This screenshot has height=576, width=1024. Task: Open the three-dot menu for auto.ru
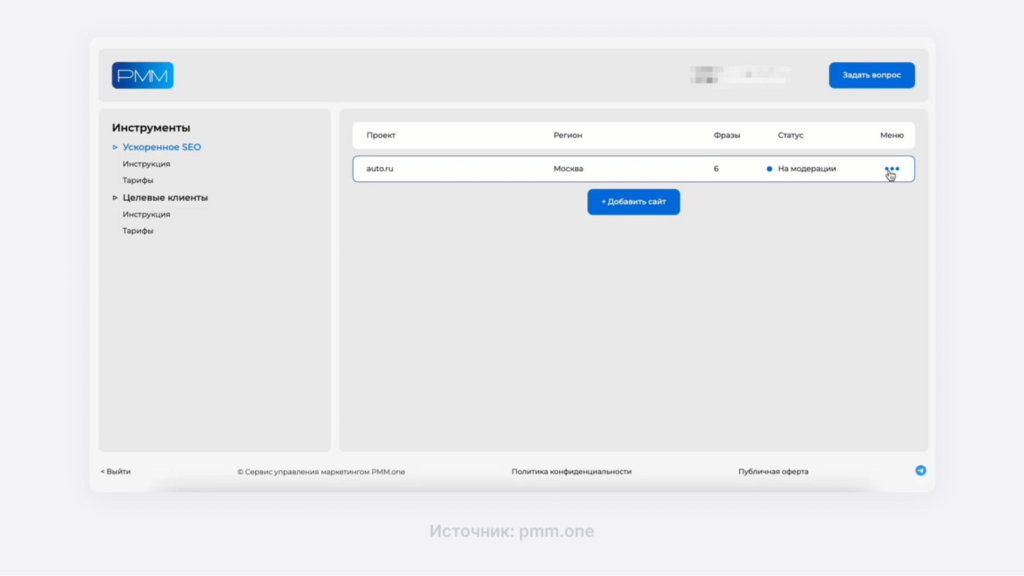pos(892,169)
